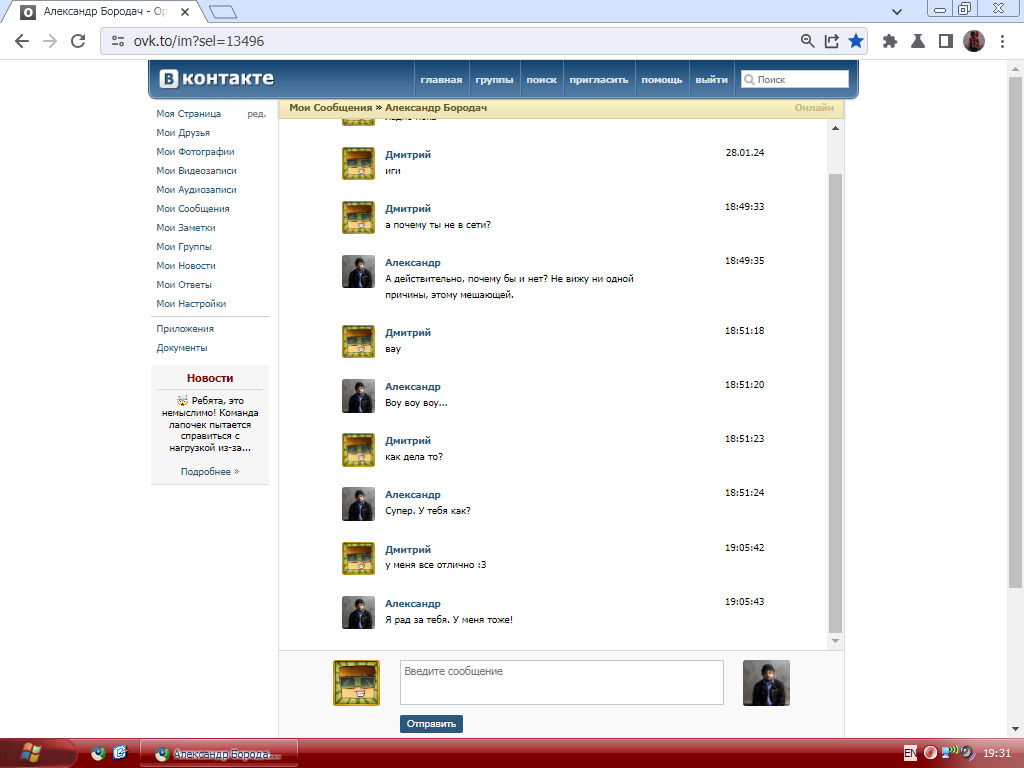Click Дмитрий avatar beside 'у меня все отлично :3'
1024x768 pixels.
click(x=359, y=558)
